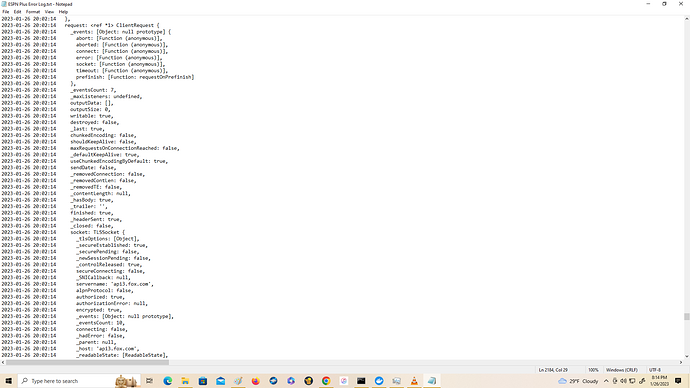690x388 pixels.
Task: Click the line '_maxListeners: undefined,'
Action: 106,96
